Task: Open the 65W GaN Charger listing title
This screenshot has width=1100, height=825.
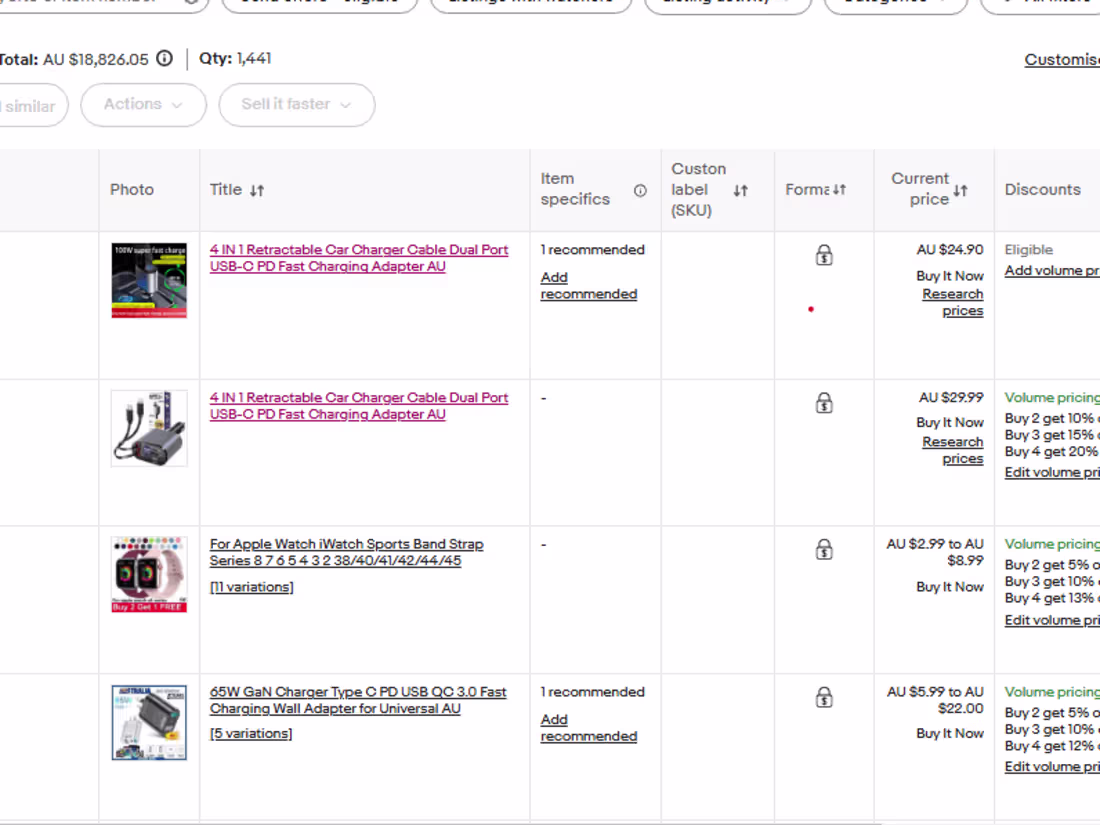Action: [x=357, y=700]
